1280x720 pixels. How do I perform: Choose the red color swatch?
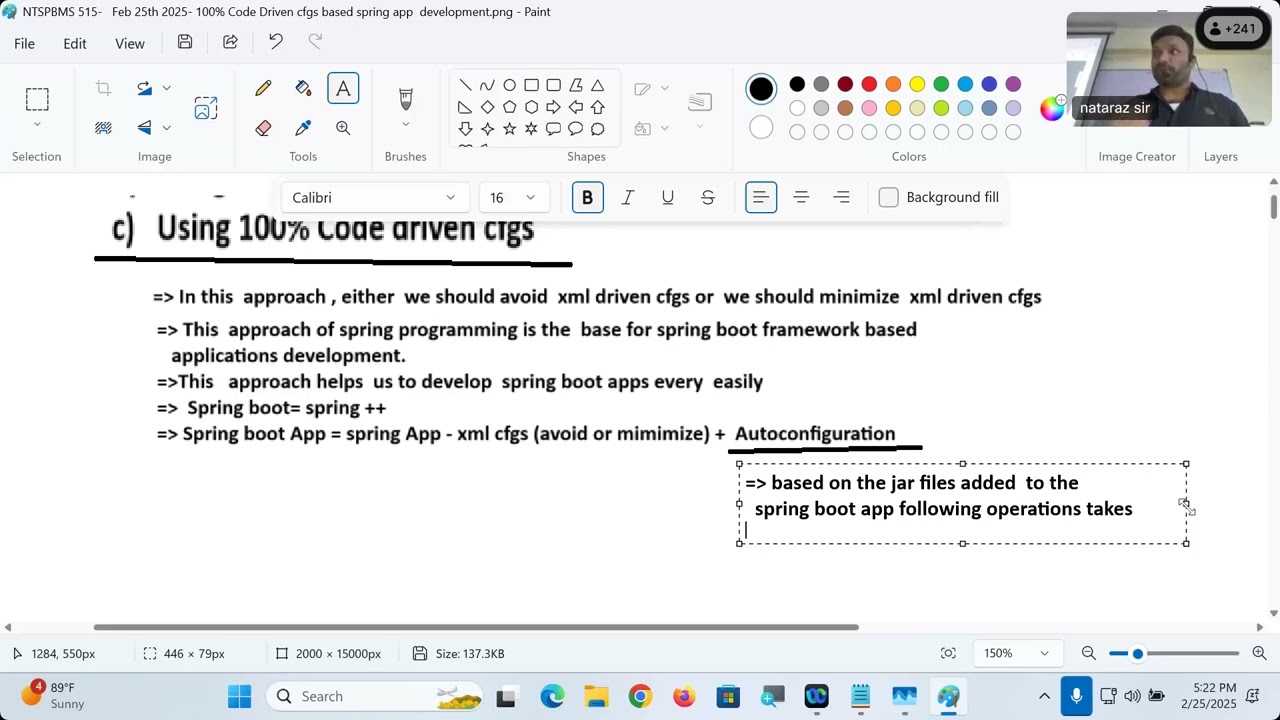(869, 84)
